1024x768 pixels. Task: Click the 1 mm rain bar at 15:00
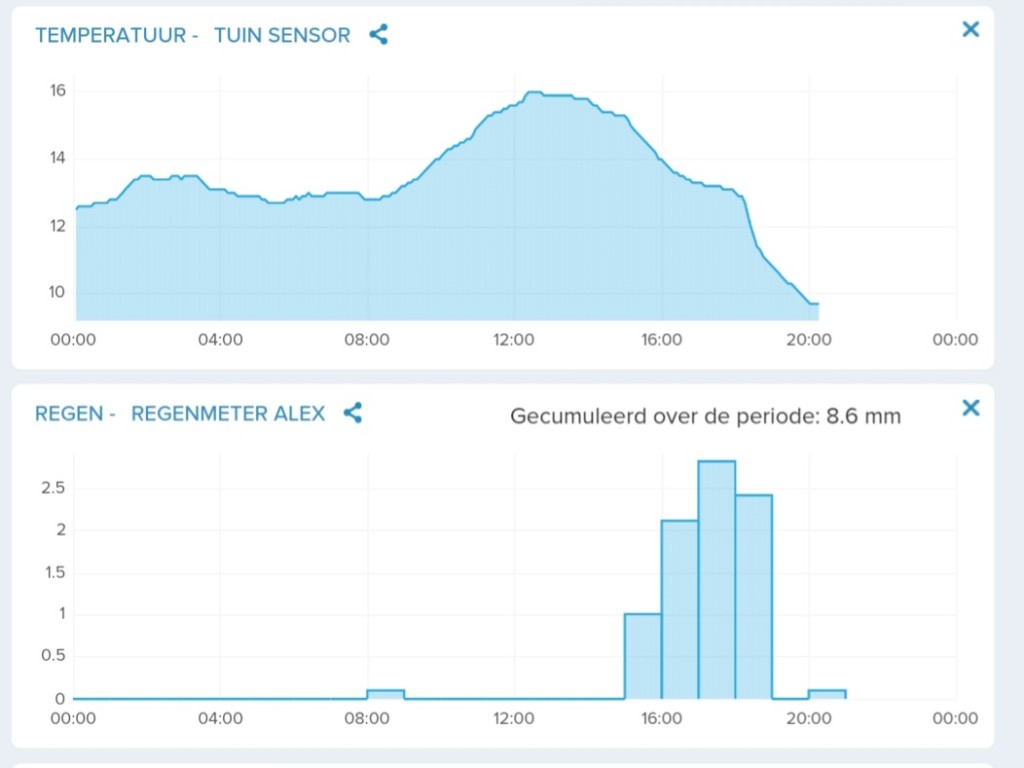tap(643, 656)
